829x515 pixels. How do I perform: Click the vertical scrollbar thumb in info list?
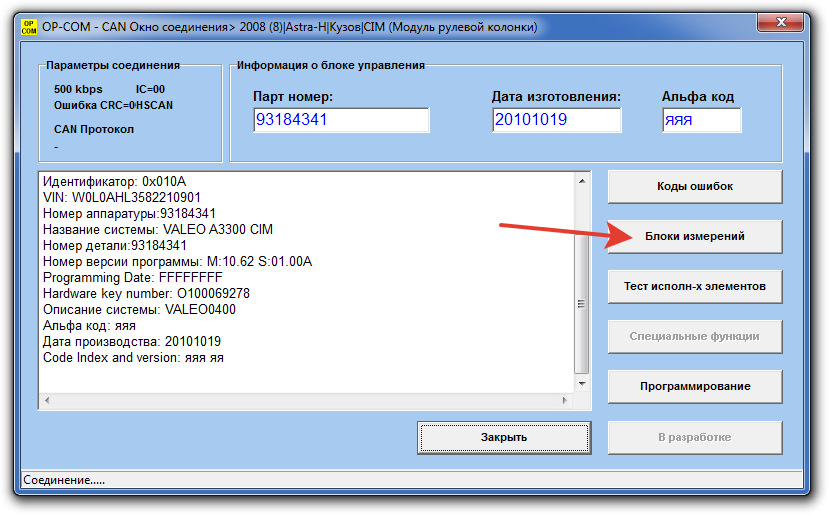pyautogui.click(x=582, y=304)
